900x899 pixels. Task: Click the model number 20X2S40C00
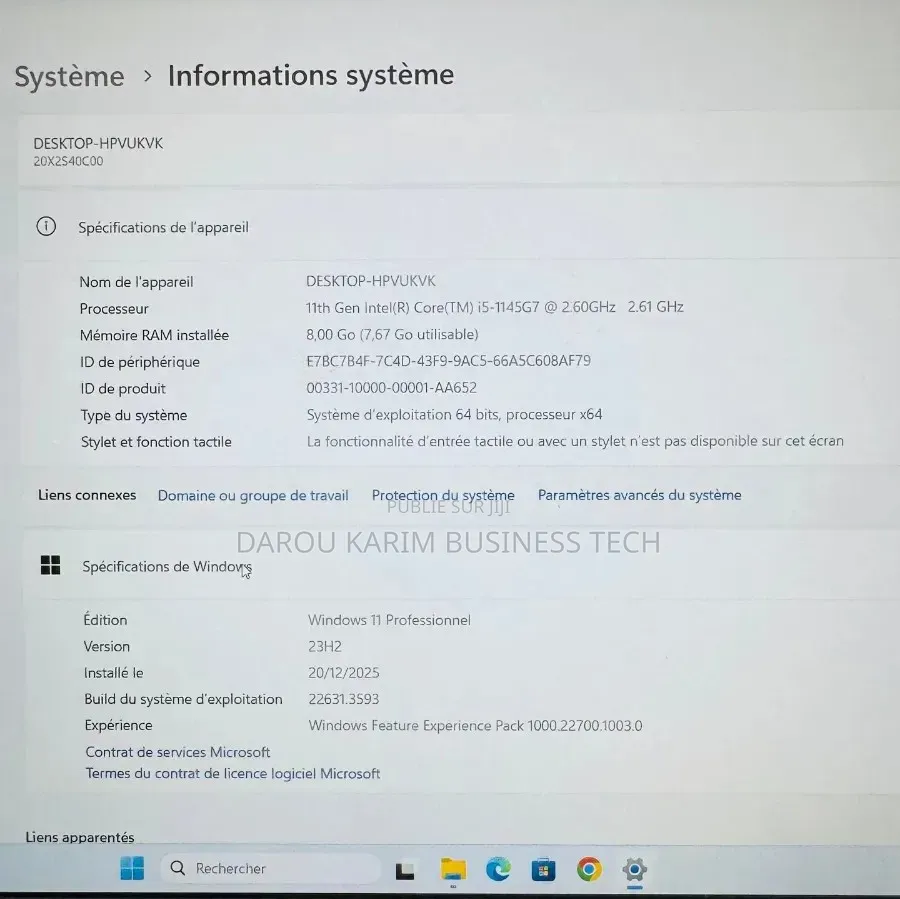(x=68, y=161)
